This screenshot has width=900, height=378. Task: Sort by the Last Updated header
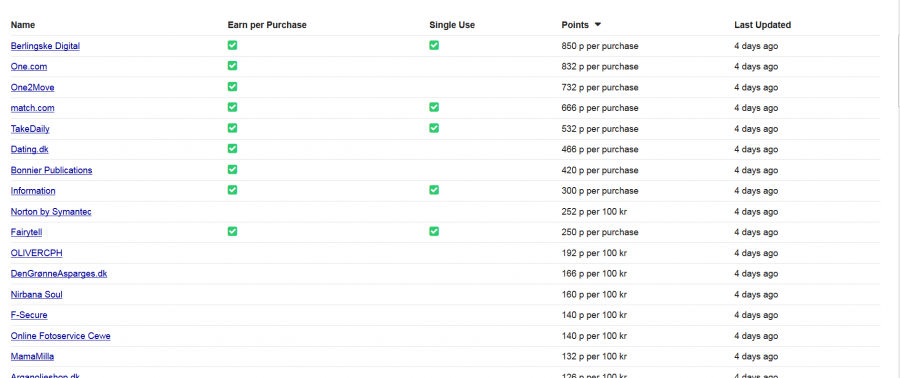(x=763, y=25)
